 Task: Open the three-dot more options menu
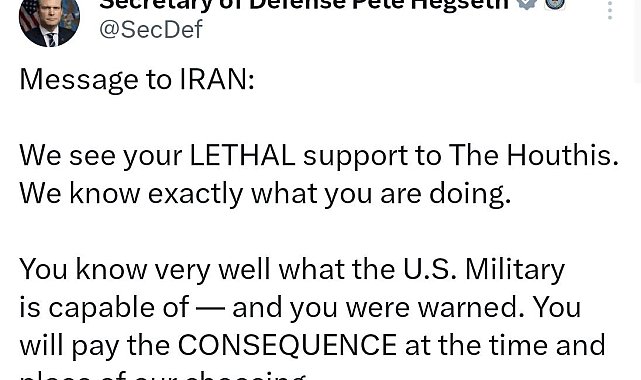(610, 10)
